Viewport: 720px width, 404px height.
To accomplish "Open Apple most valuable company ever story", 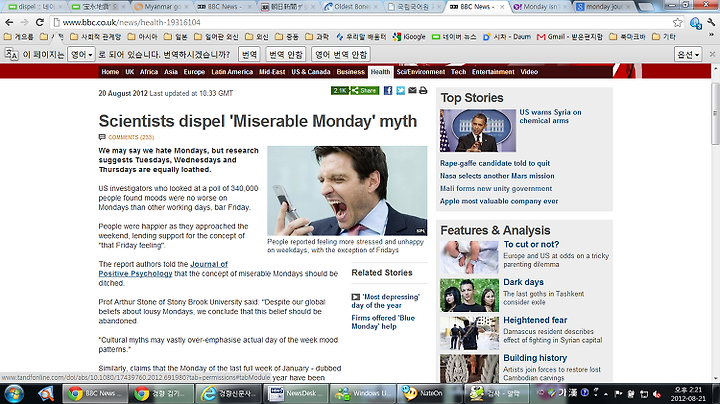I will (x=499, y=201).
